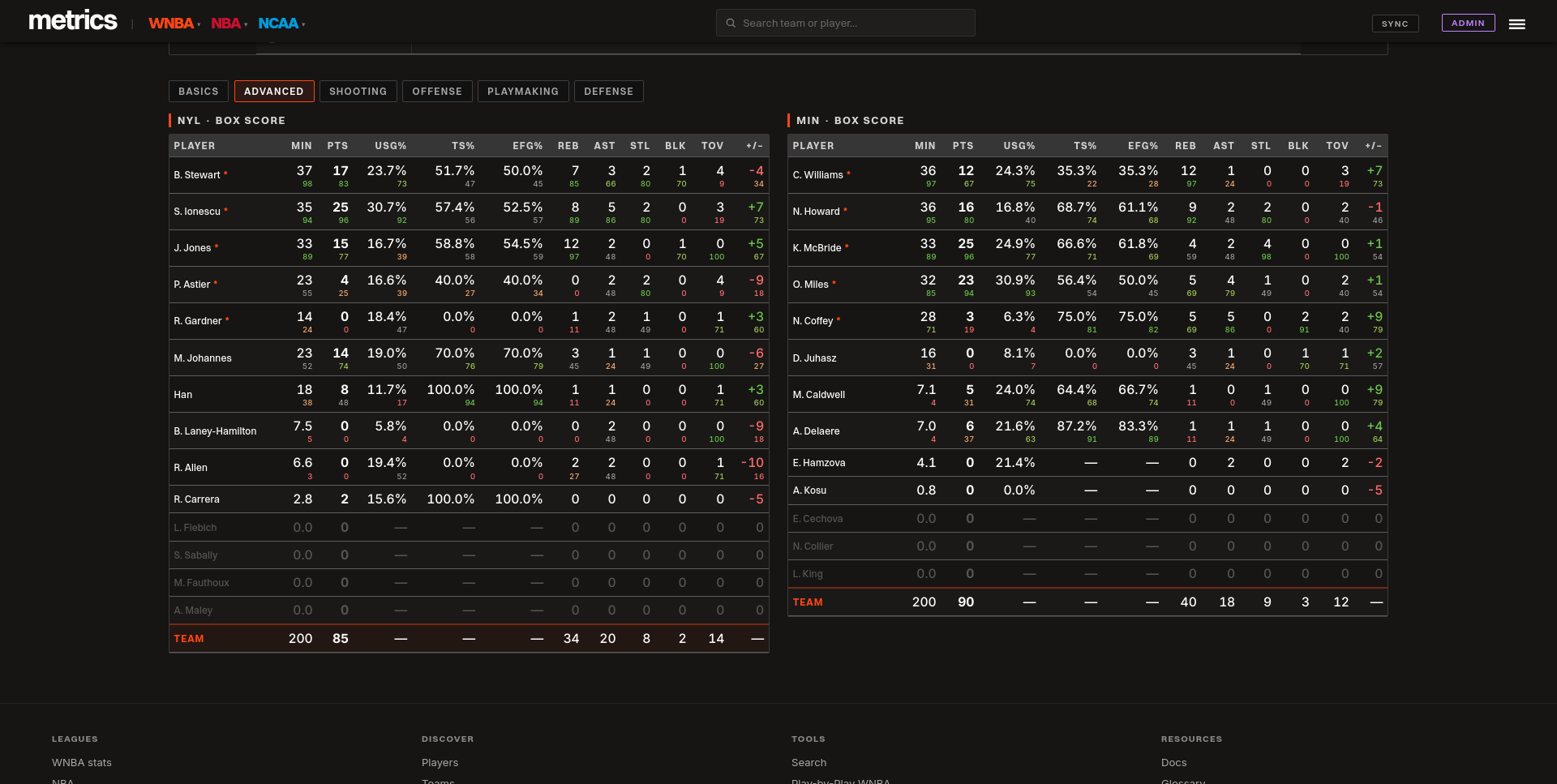The image size is (1557, 784).
Task: Open player N. Coffey
Action: (813, 321)
